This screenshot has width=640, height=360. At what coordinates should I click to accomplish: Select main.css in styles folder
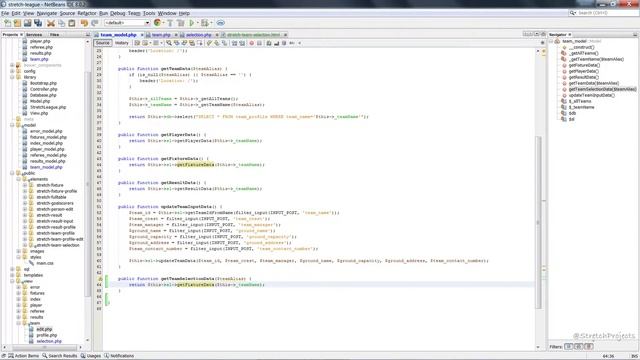pyautogui.click(x=45, y=263)
